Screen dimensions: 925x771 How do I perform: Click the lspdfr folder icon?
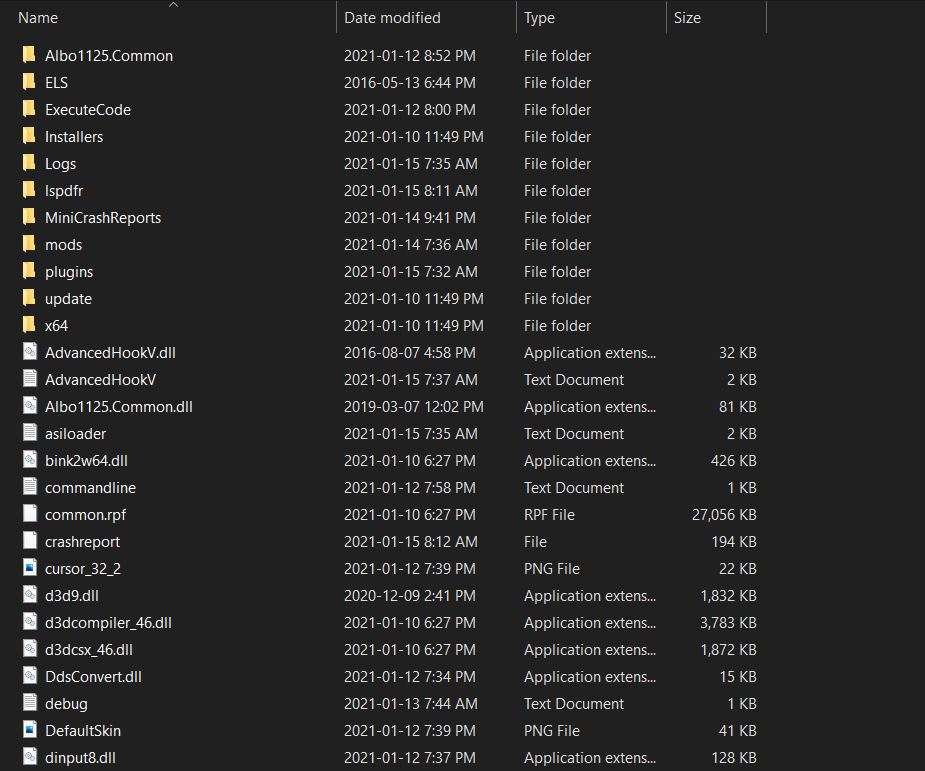click(28, 190)
